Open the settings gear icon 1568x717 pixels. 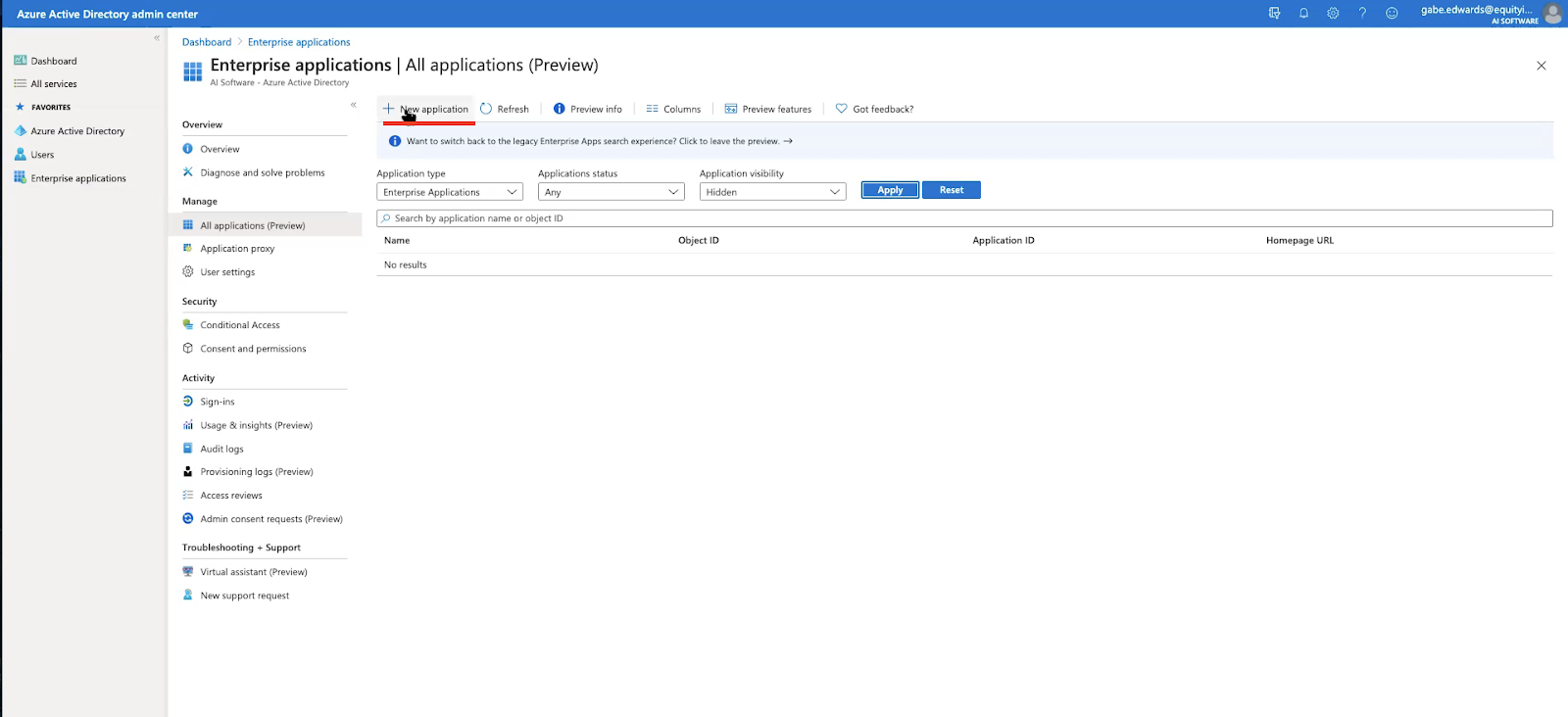coord(1333,13)
